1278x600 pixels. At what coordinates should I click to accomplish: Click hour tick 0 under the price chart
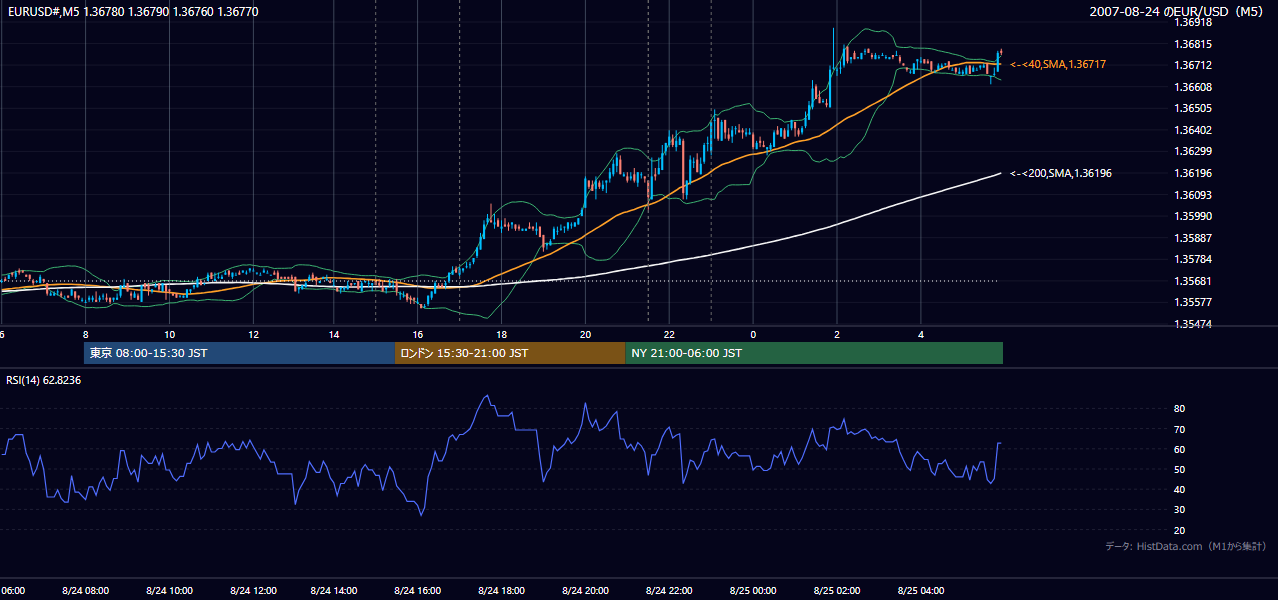(x=753, y=334)
